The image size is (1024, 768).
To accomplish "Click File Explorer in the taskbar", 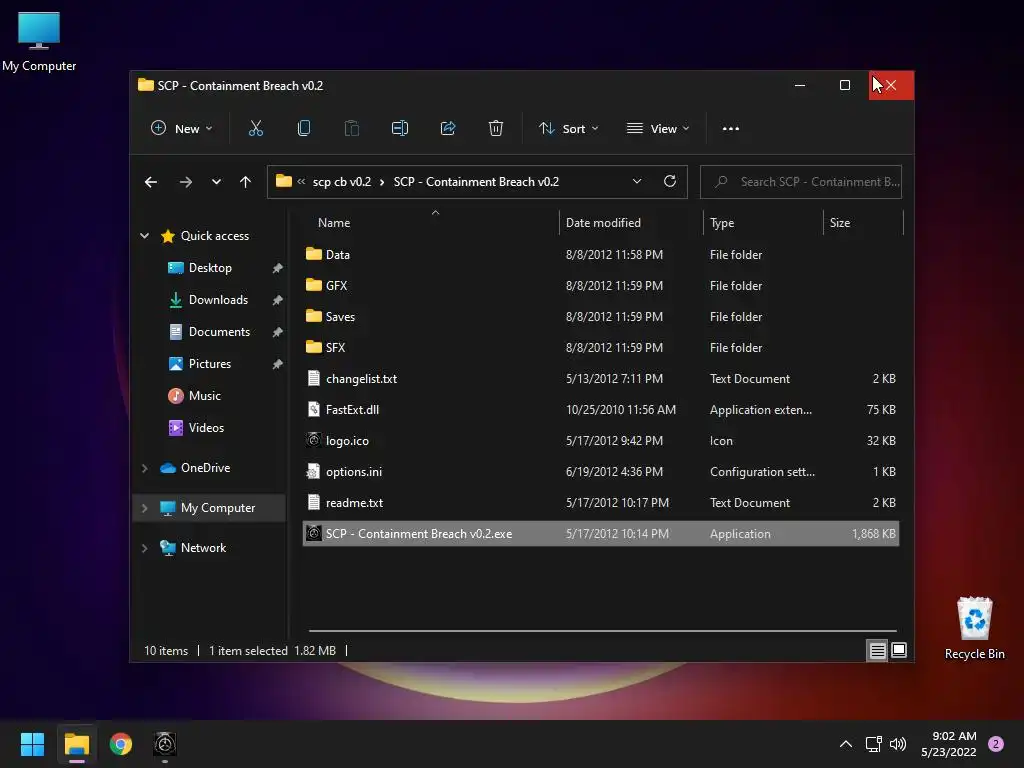I will (x=77, y=744).
